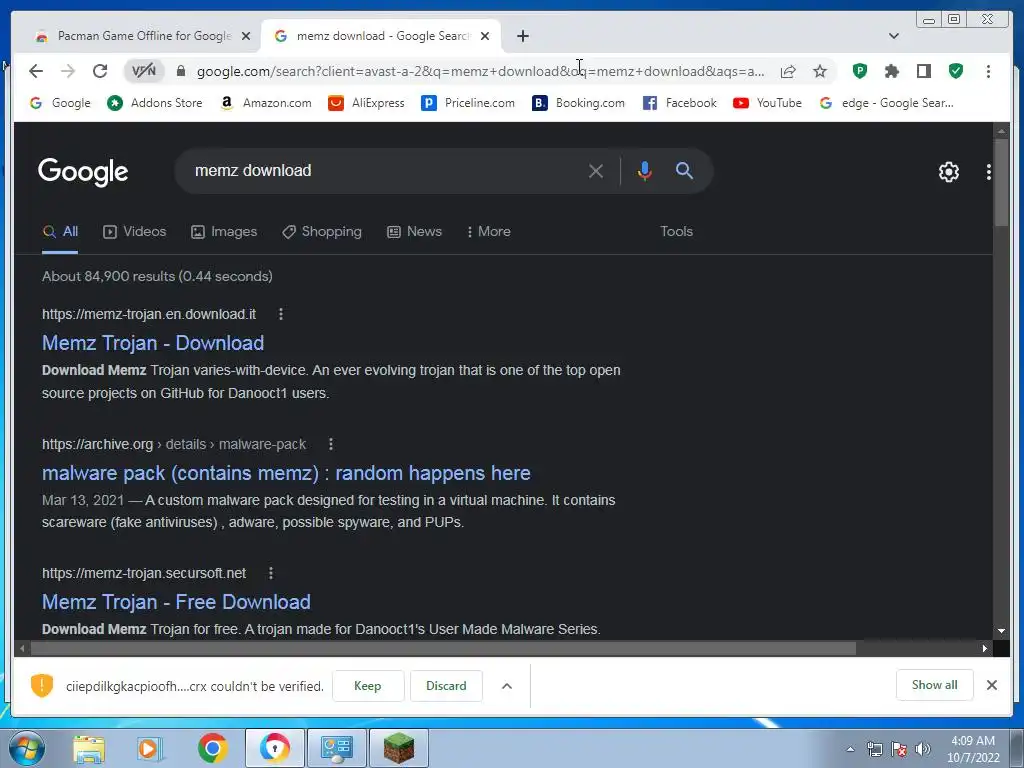The width and height of the screenshot is (1024, 768).
Task: Open the VPN toggle in address bar
Action: (x=144, y=71)
